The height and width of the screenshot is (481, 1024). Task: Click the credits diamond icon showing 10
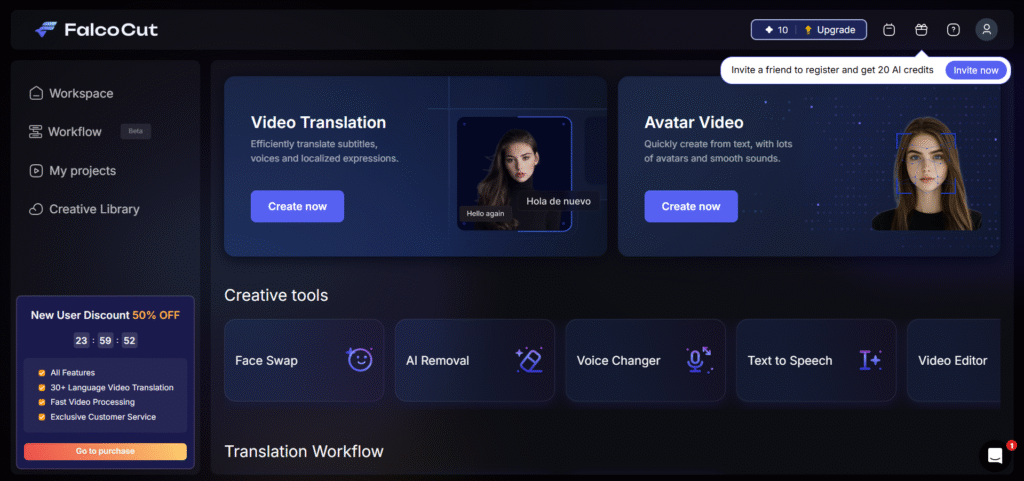(769, 30)
